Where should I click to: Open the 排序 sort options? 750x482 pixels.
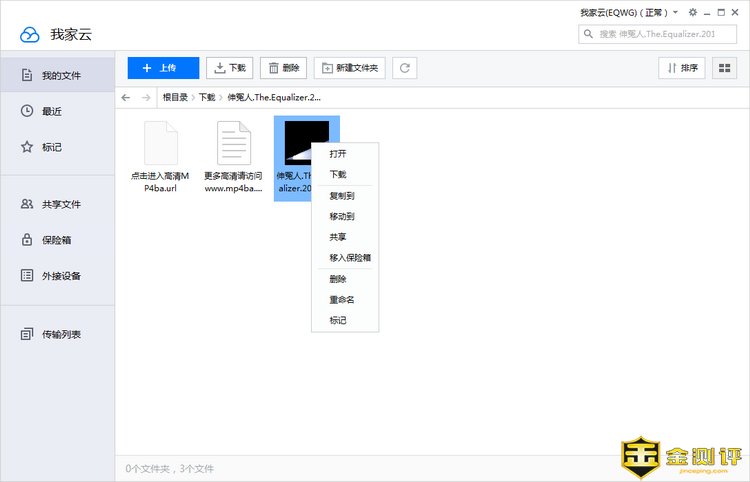682,68
